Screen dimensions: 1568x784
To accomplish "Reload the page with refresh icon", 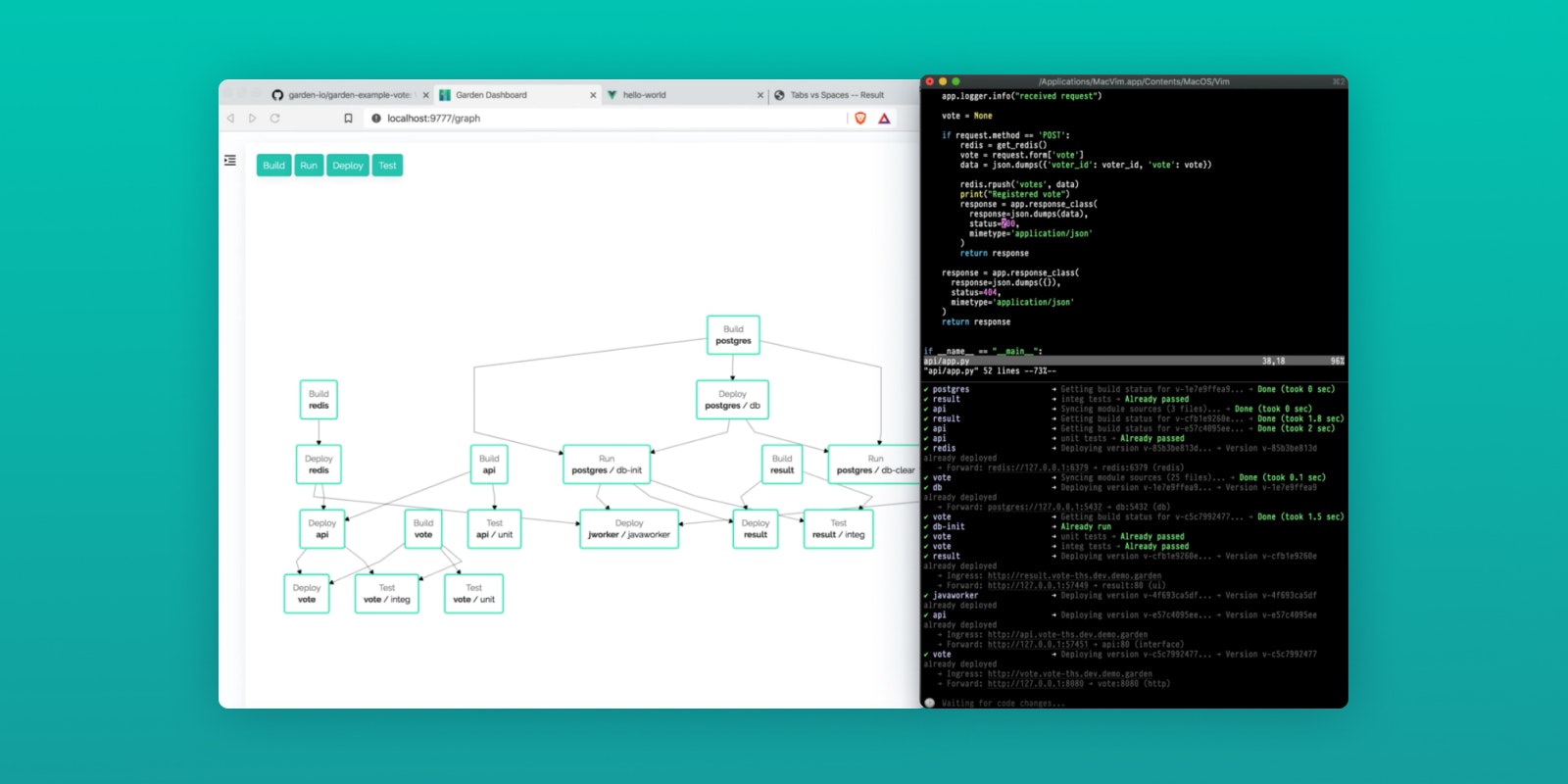I will pyautogui.click(x=275, y=119).
